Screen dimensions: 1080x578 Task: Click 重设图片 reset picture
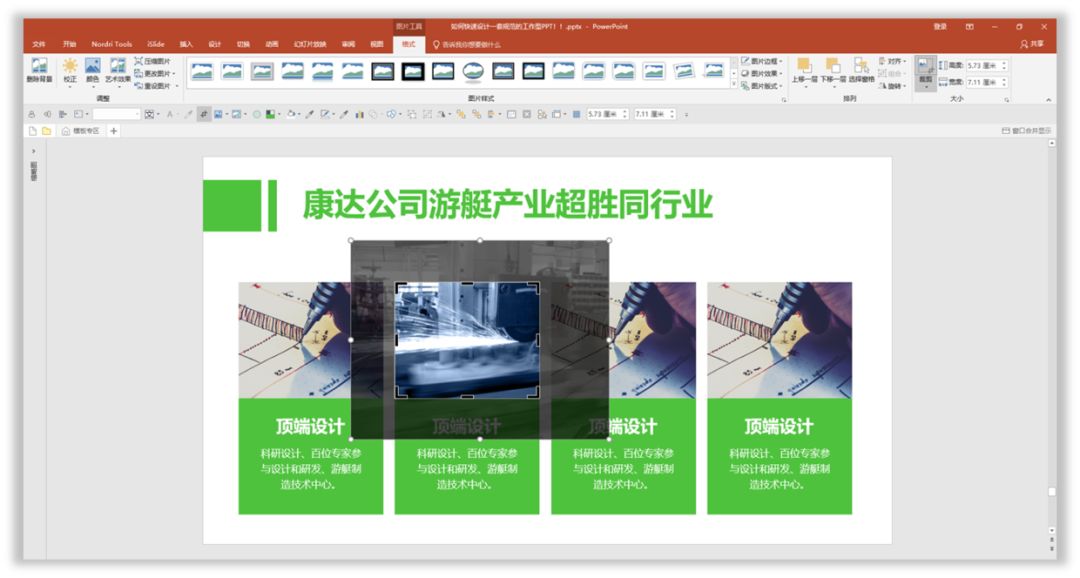153,85
